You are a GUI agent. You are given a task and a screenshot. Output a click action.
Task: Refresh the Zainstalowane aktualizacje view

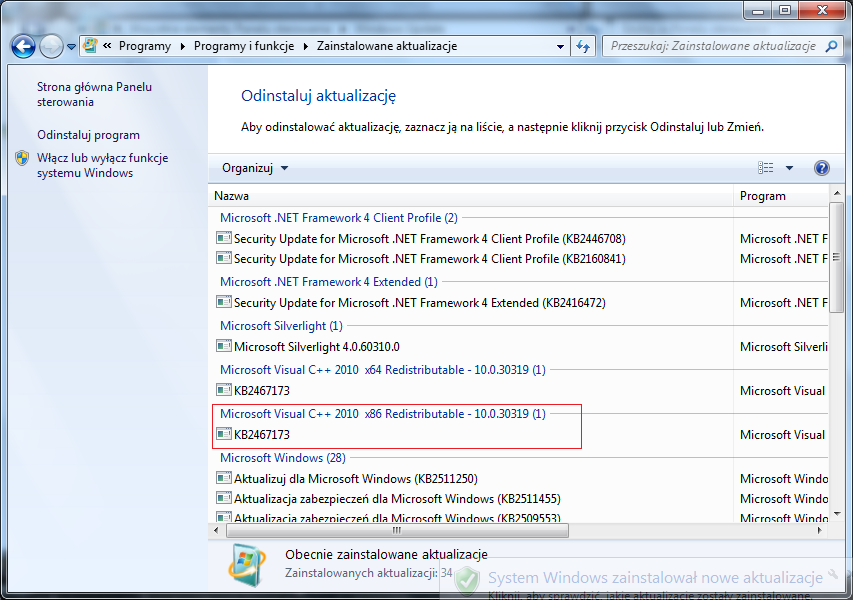[583, 47]
